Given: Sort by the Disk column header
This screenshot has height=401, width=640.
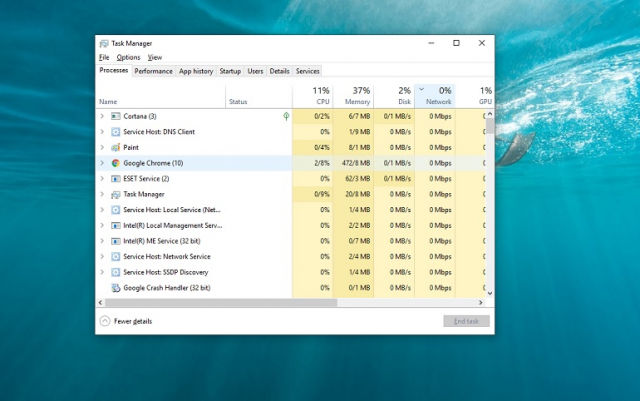Looking at the screenshot, I should pos(394,96).
